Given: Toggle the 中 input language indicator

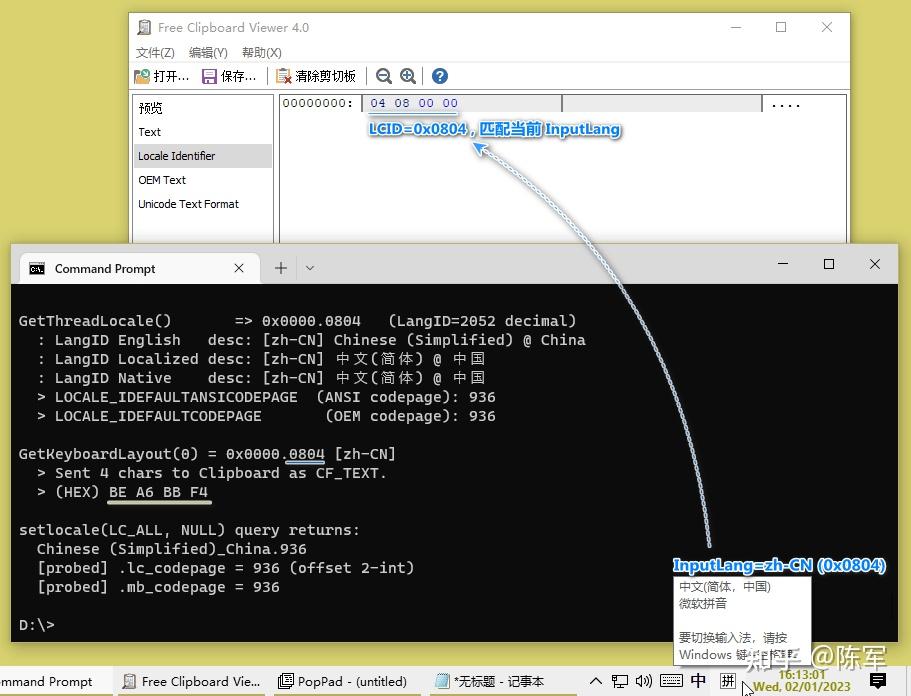Looking at the screenshot, I should [697, 681].
